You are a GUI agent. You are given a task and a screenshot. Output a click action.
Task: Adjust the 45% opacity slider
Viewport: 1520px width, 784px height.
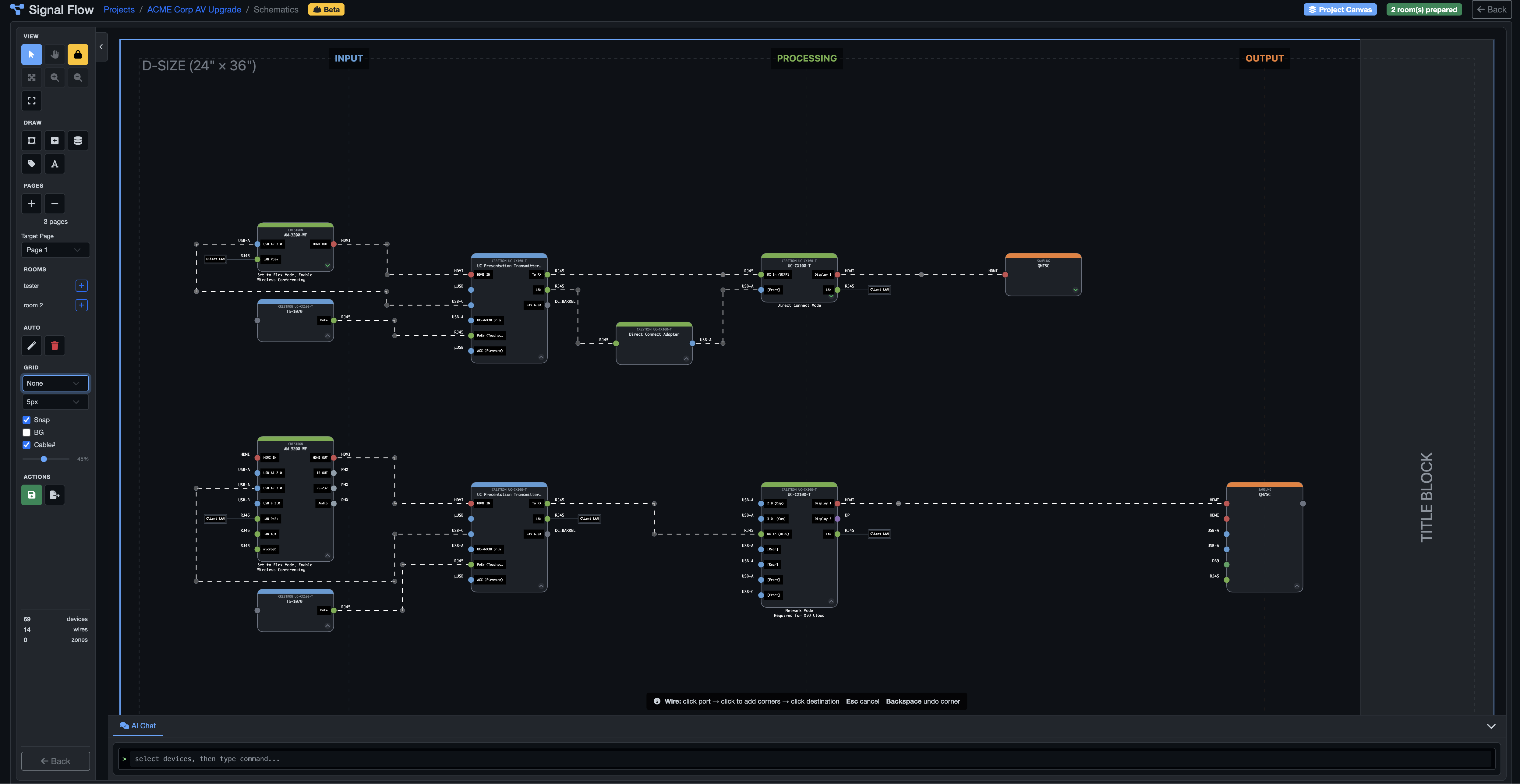pos(46,459)
